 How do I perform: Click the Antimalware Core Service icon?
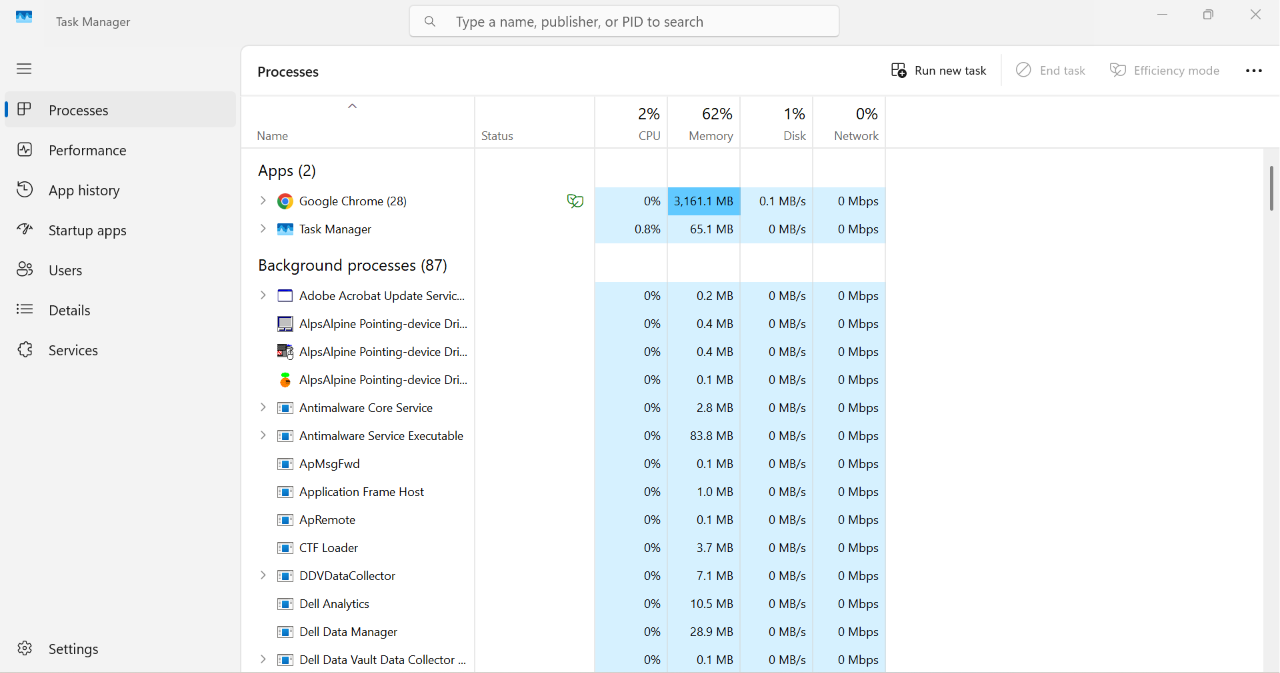coord(285,408)
